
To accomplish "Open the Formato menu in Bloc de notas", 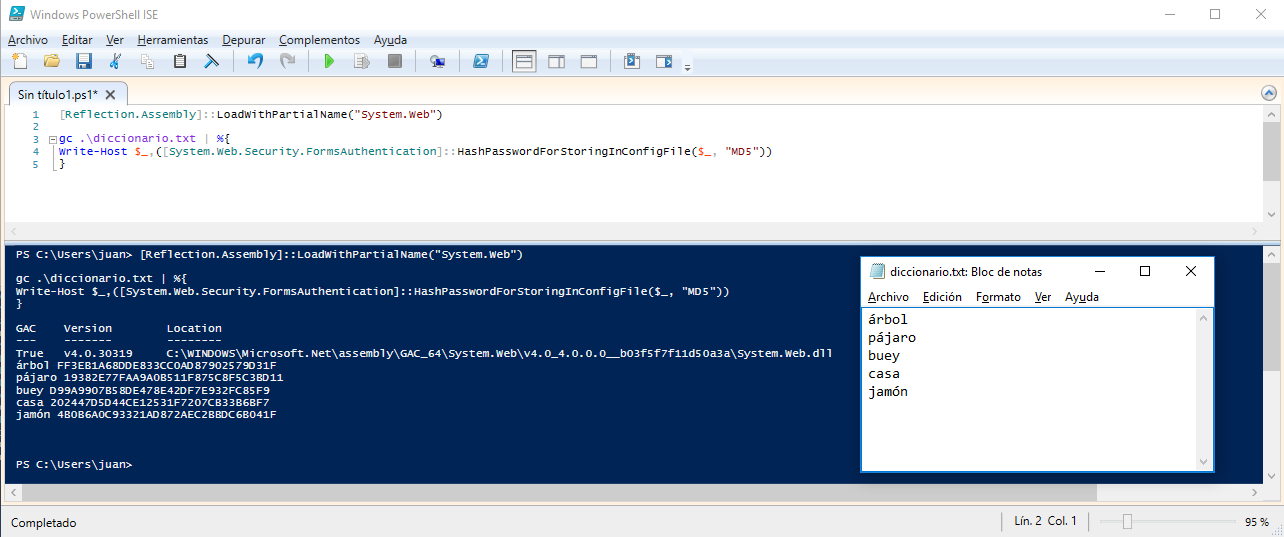I will [x=998, y=297].
